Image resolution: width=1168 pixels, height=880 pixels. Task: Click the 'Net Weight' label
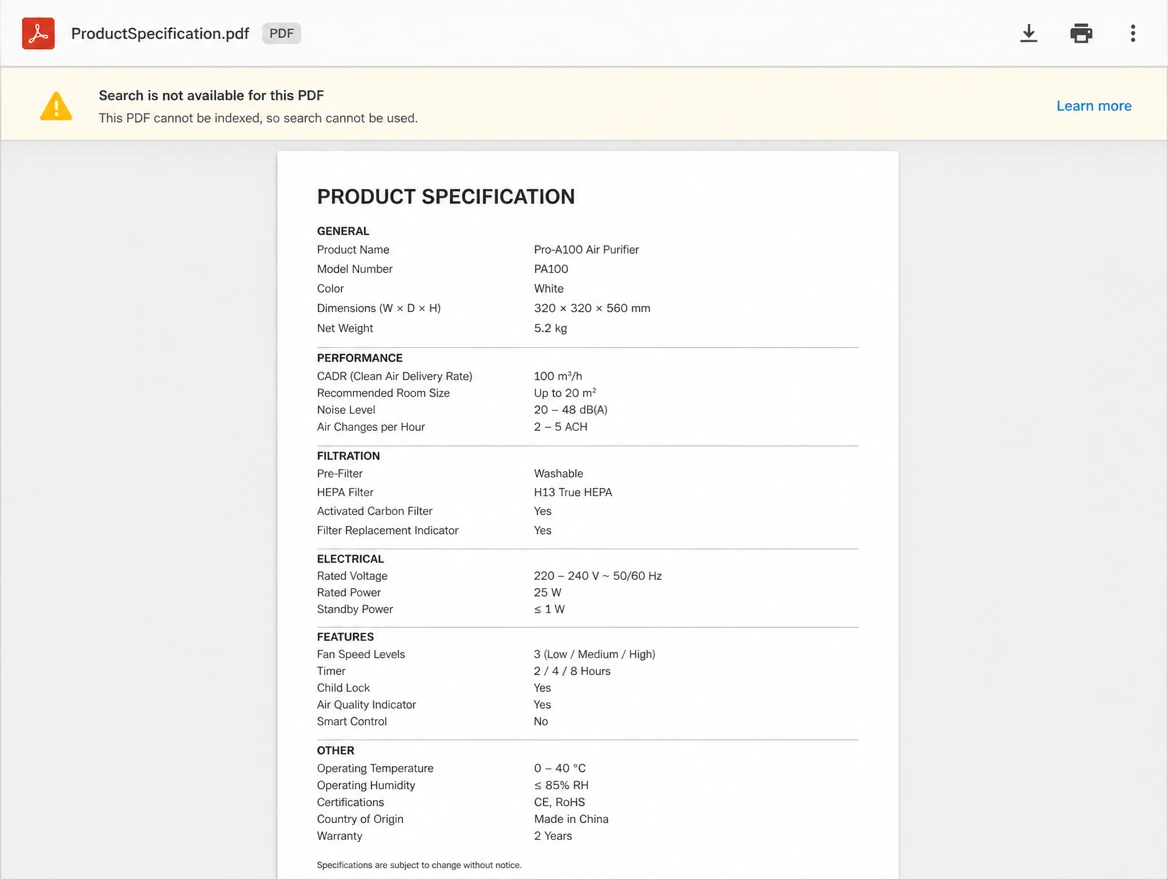(345, 328)
